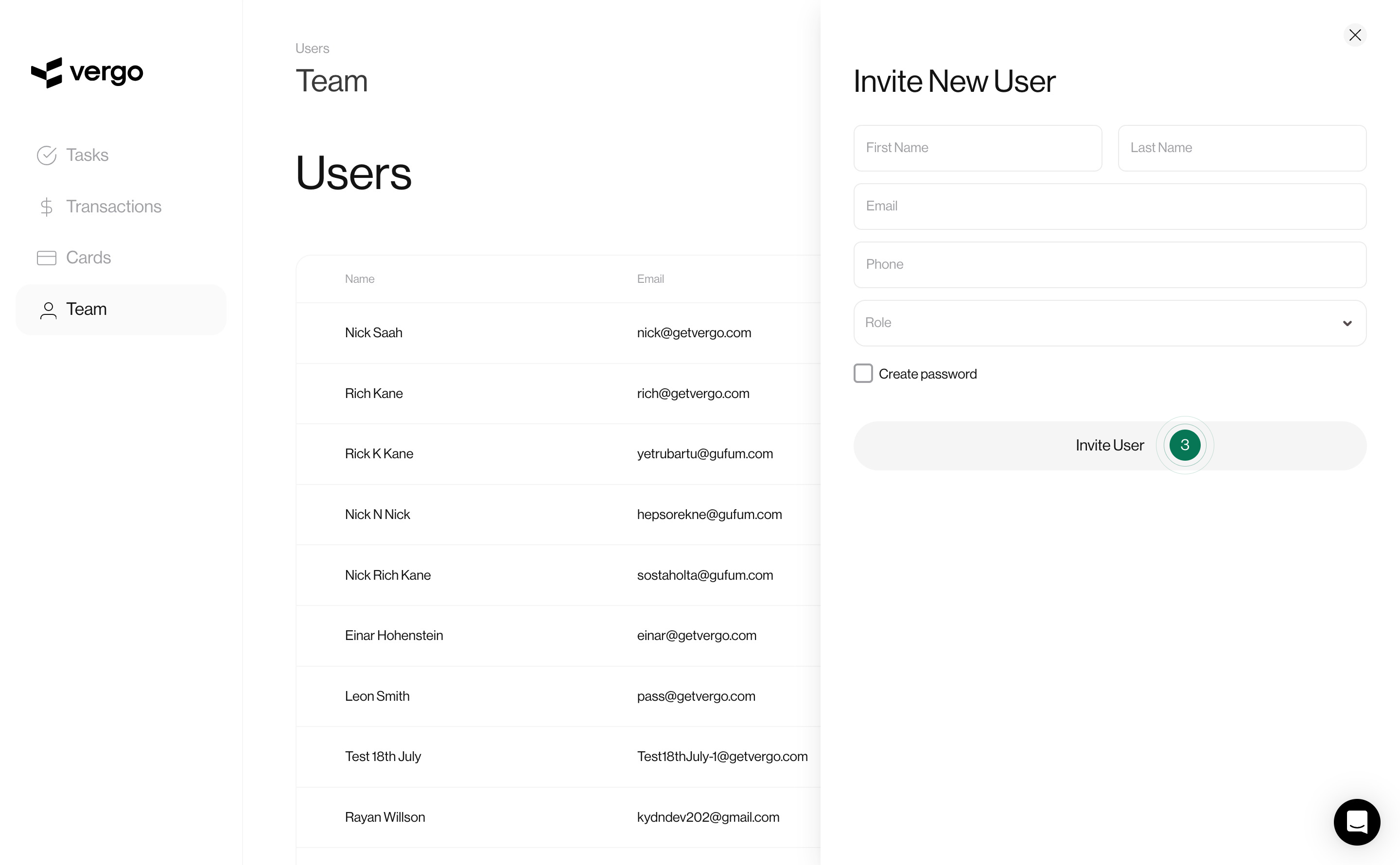Click the Email column header
Image resolution: width=1400 pixels, height=865 pixels.
tap(650, 279)
